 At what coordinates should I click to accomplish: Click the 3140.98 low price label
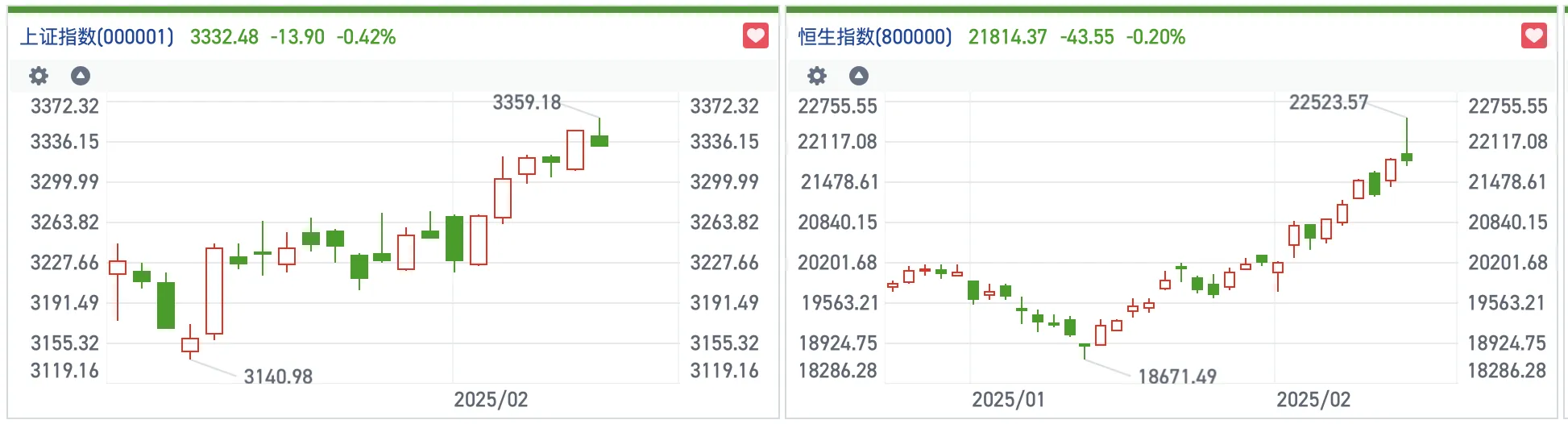(278, 376)
